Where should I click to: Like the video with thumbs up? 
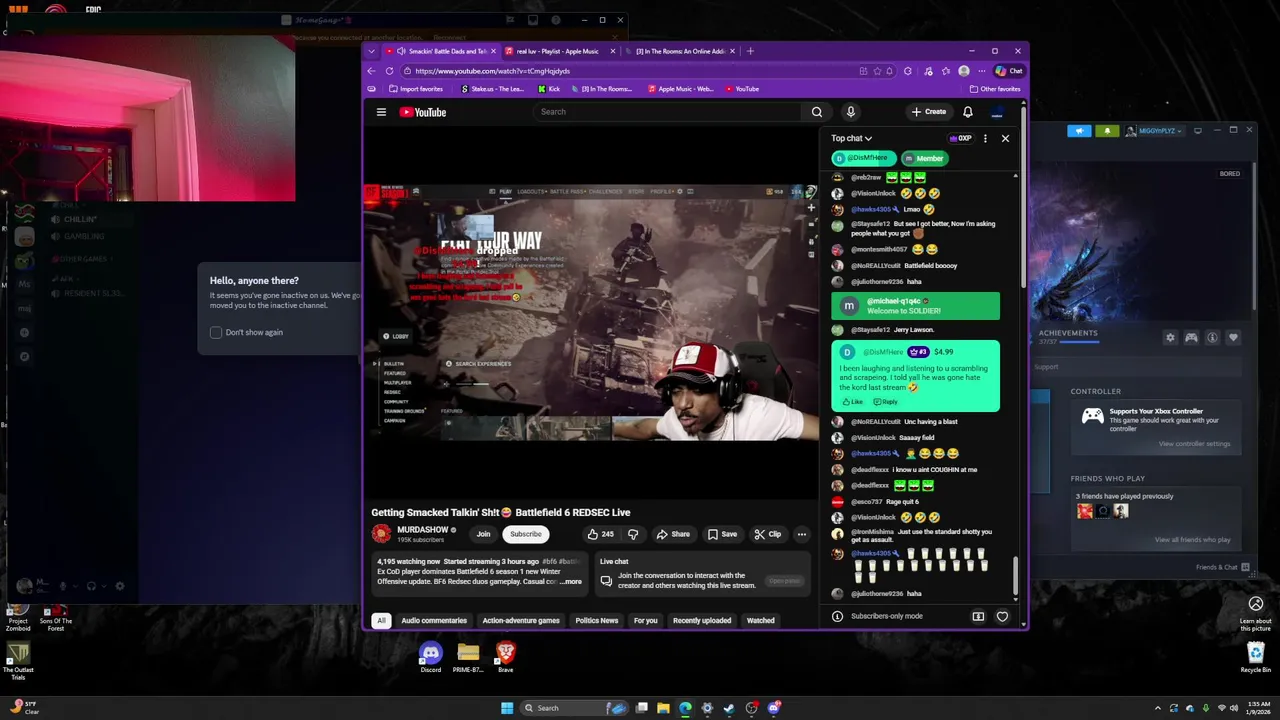pyautogui.click(x=600, y=534)
